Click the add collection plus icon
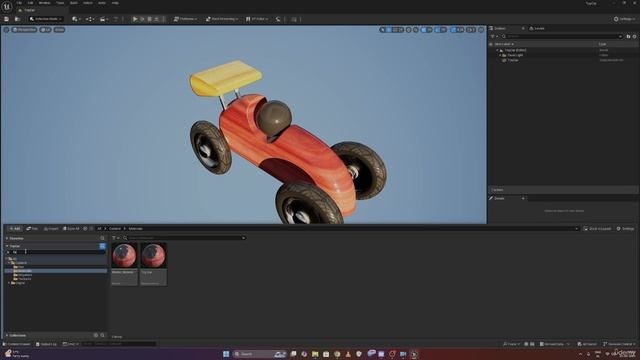This screenshot has height=360, width=640. (96, 336)
